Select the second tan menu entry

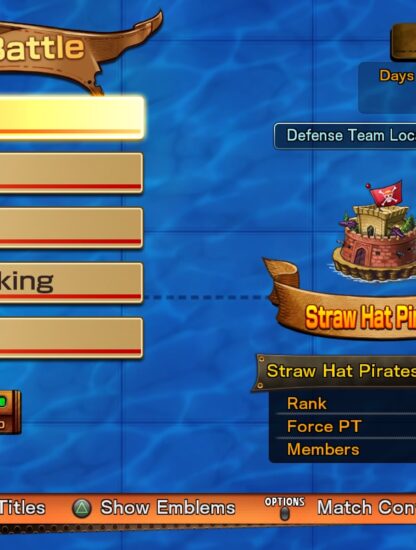[71, 173]
